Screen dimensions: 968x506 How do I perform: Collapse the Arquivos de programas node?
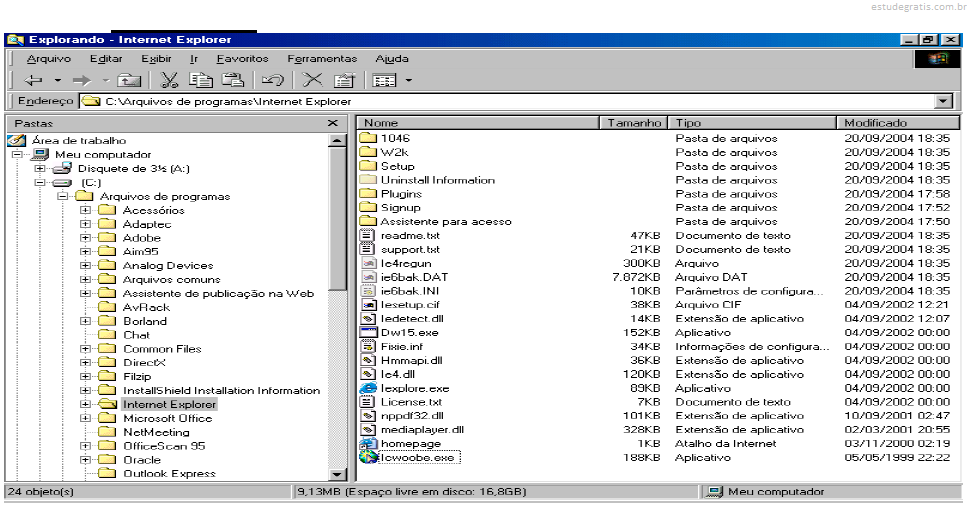tap(63, 196)
